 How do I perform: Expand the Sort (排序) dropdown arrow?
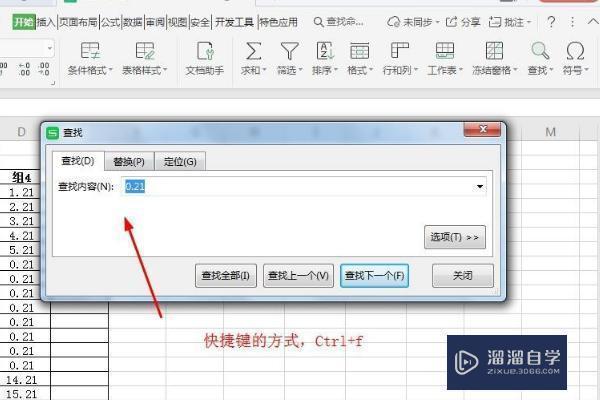click(x=336, y=70)
